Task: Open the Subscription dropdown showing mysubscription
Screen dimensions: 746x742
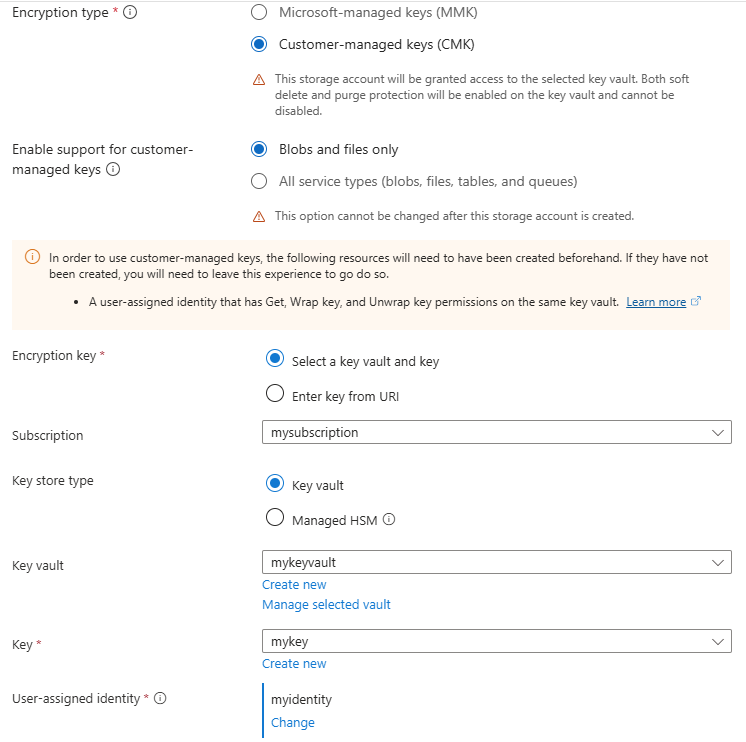Action: point(497,432)
